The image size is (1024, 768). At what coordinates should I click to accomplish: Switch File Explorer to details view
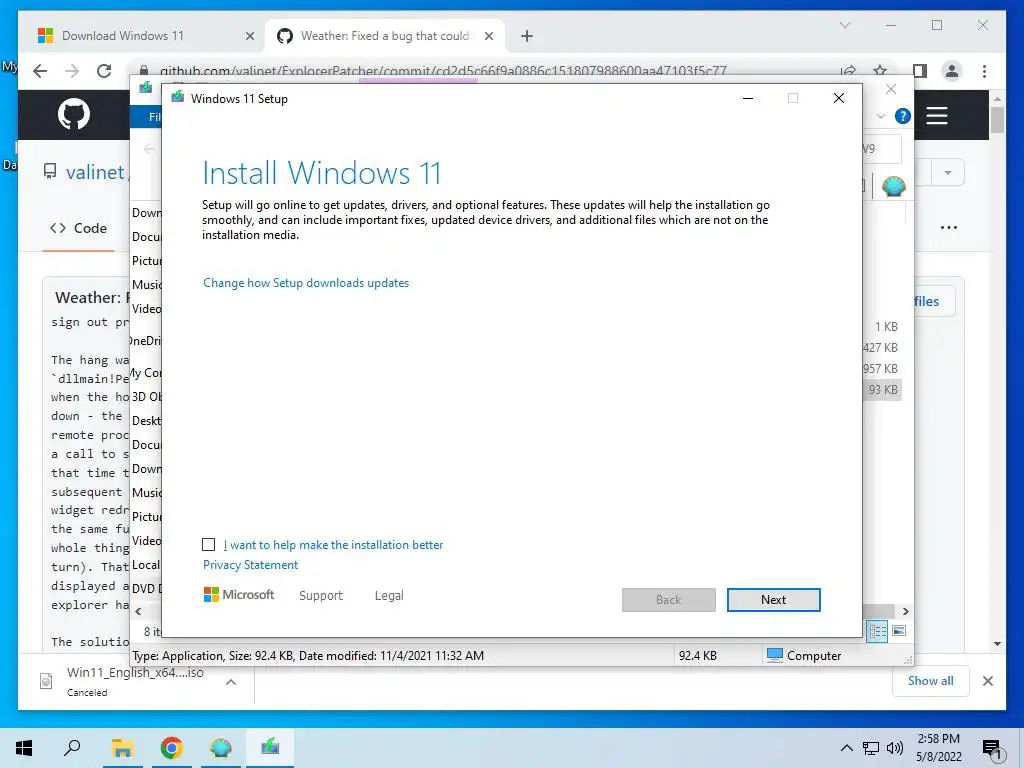click(877, 631)
